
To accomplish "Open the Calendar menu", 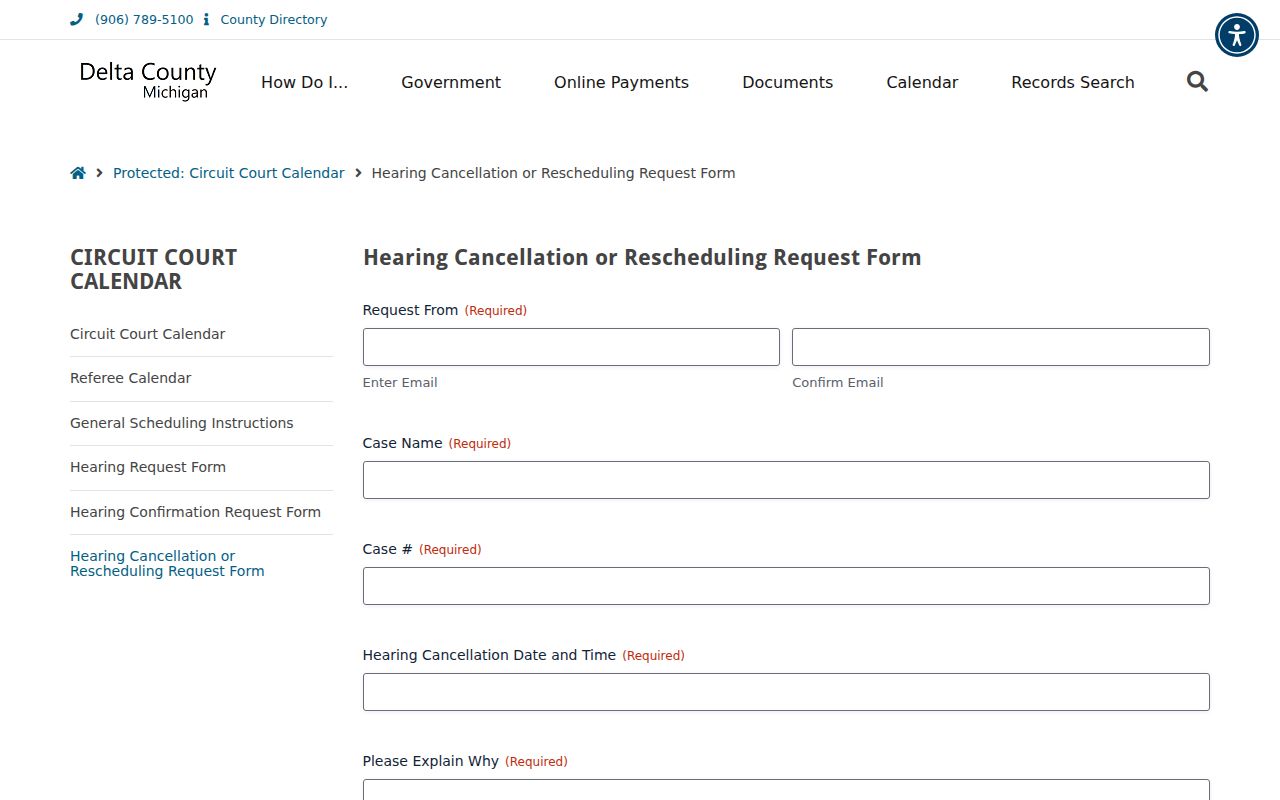I will pos(922,82).
